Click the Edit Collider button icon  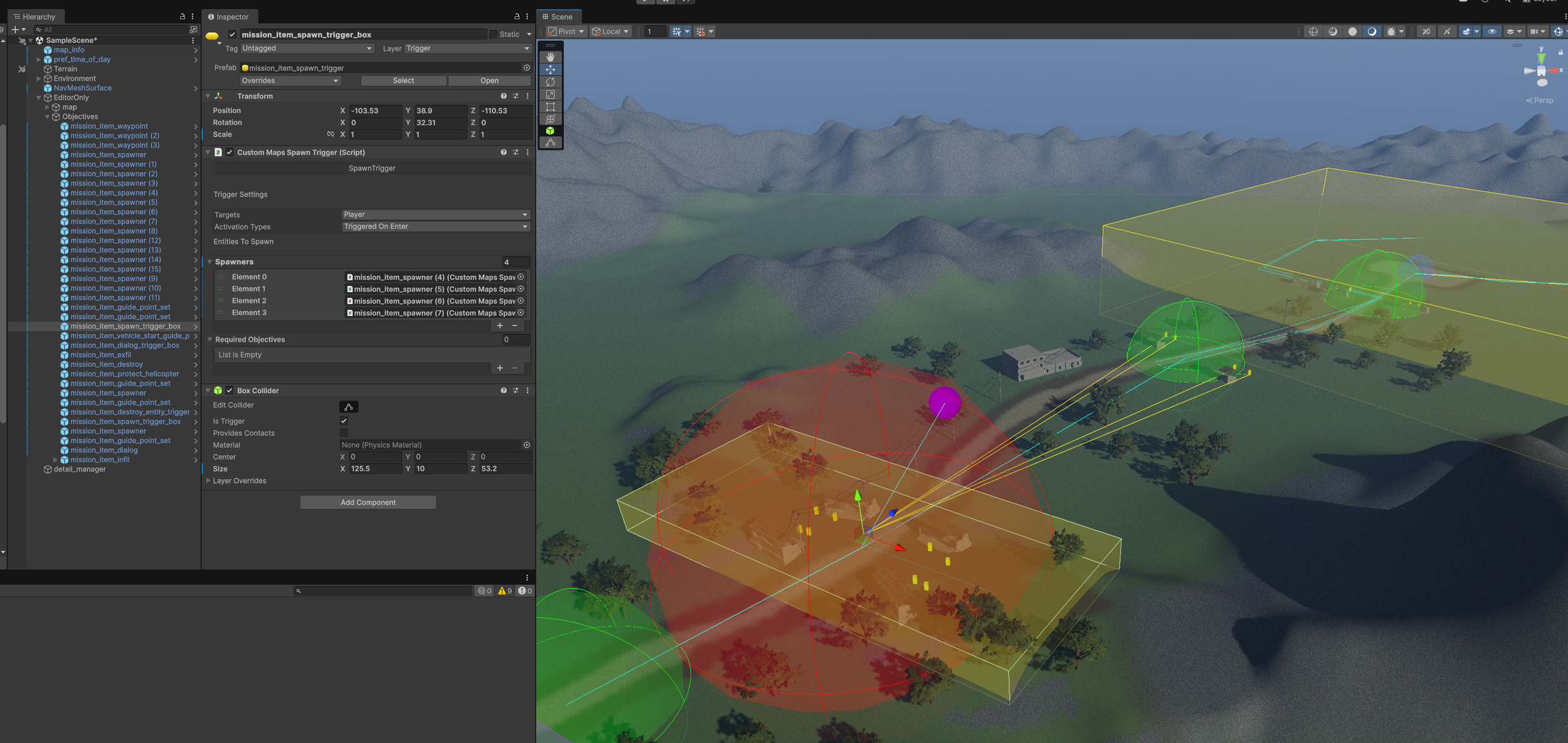pyautogui.click(x=349, y=406)
